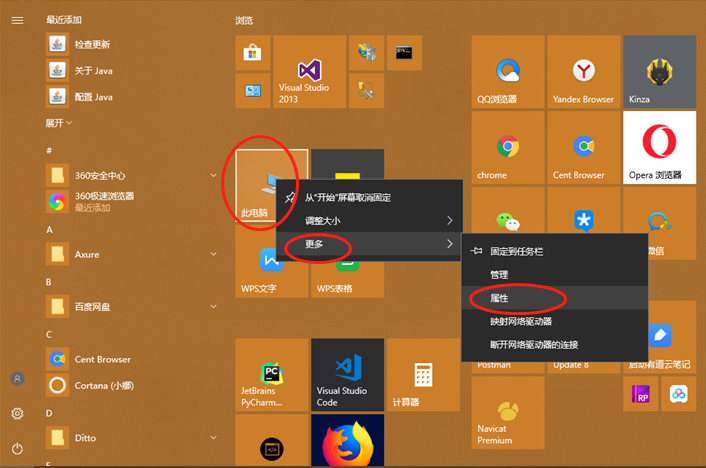Image resolution: width=706 pixels, height=468 pixels.
Task: Launch Firefox tile
Action: 347,441
